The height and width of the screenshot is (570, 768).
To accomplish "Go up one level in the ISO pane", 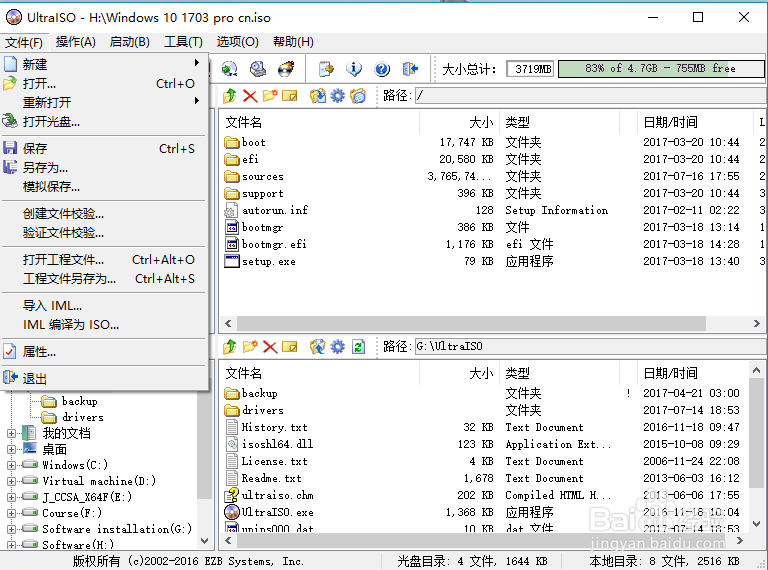I will (230, 95).
